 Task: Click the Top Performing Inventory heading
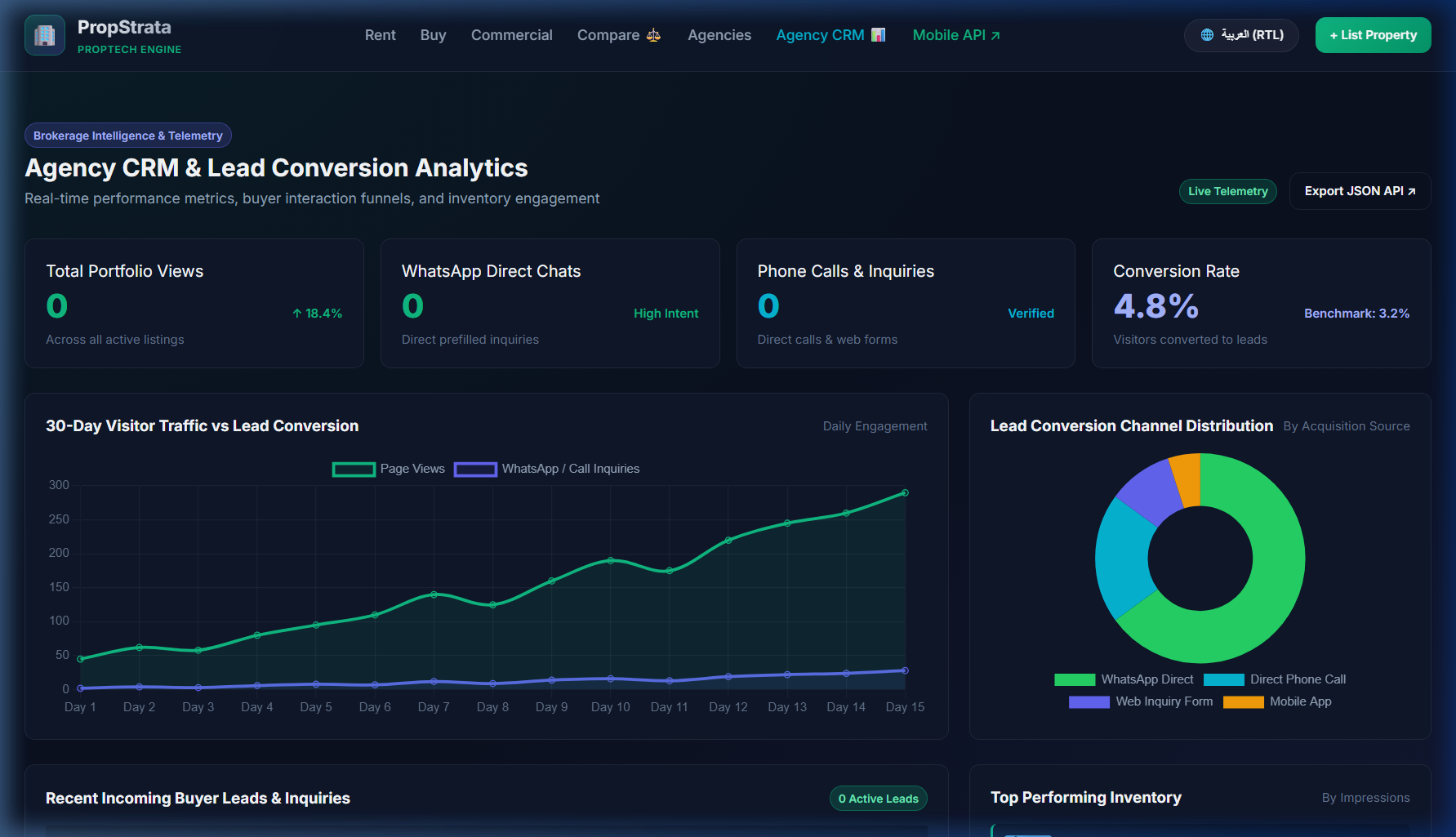[1085, 798]
